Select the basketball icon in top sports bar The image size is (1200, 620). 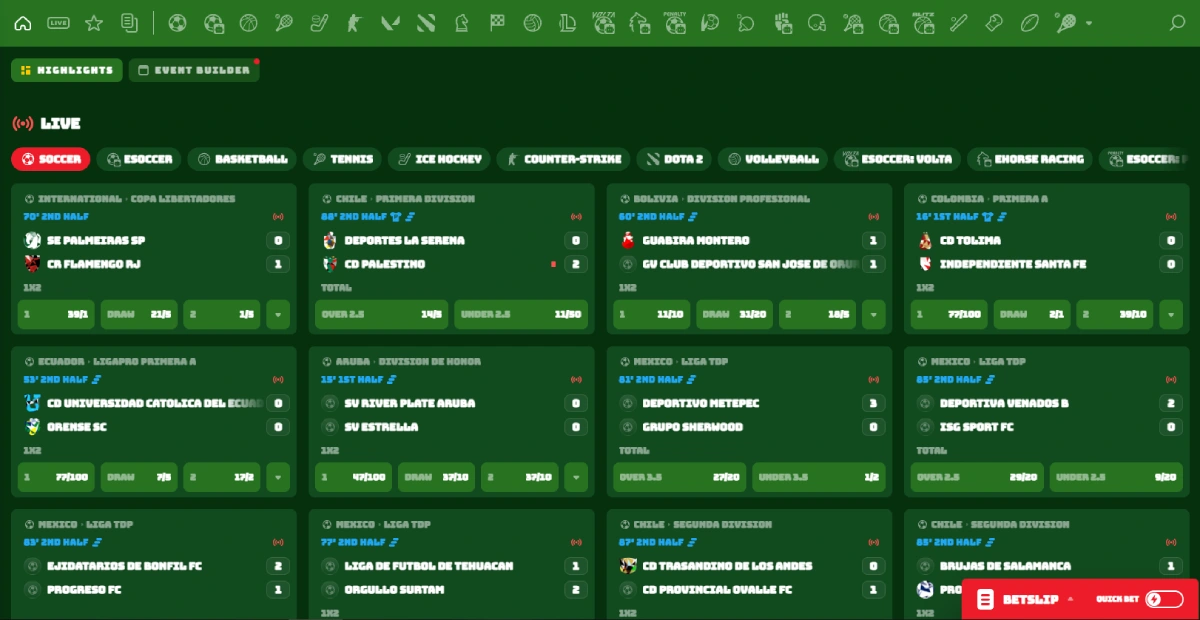pyautogui.click(x=249, y=23)
